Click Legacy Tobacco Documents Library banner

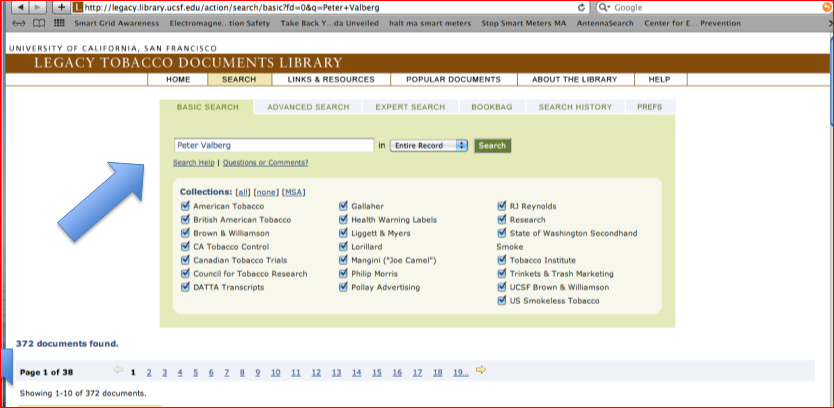[188, 63]
